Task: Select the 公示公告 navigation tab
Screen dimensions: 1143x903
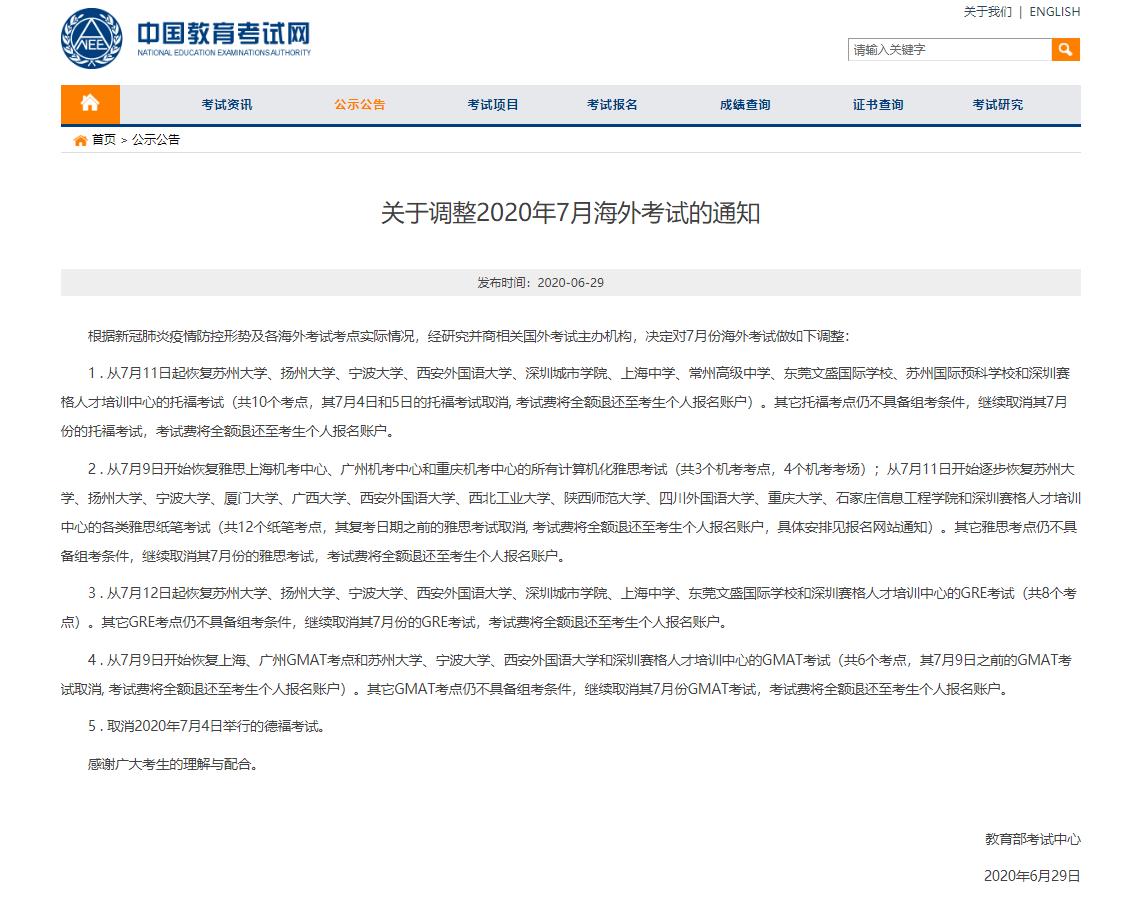Action: coord(360,105)
